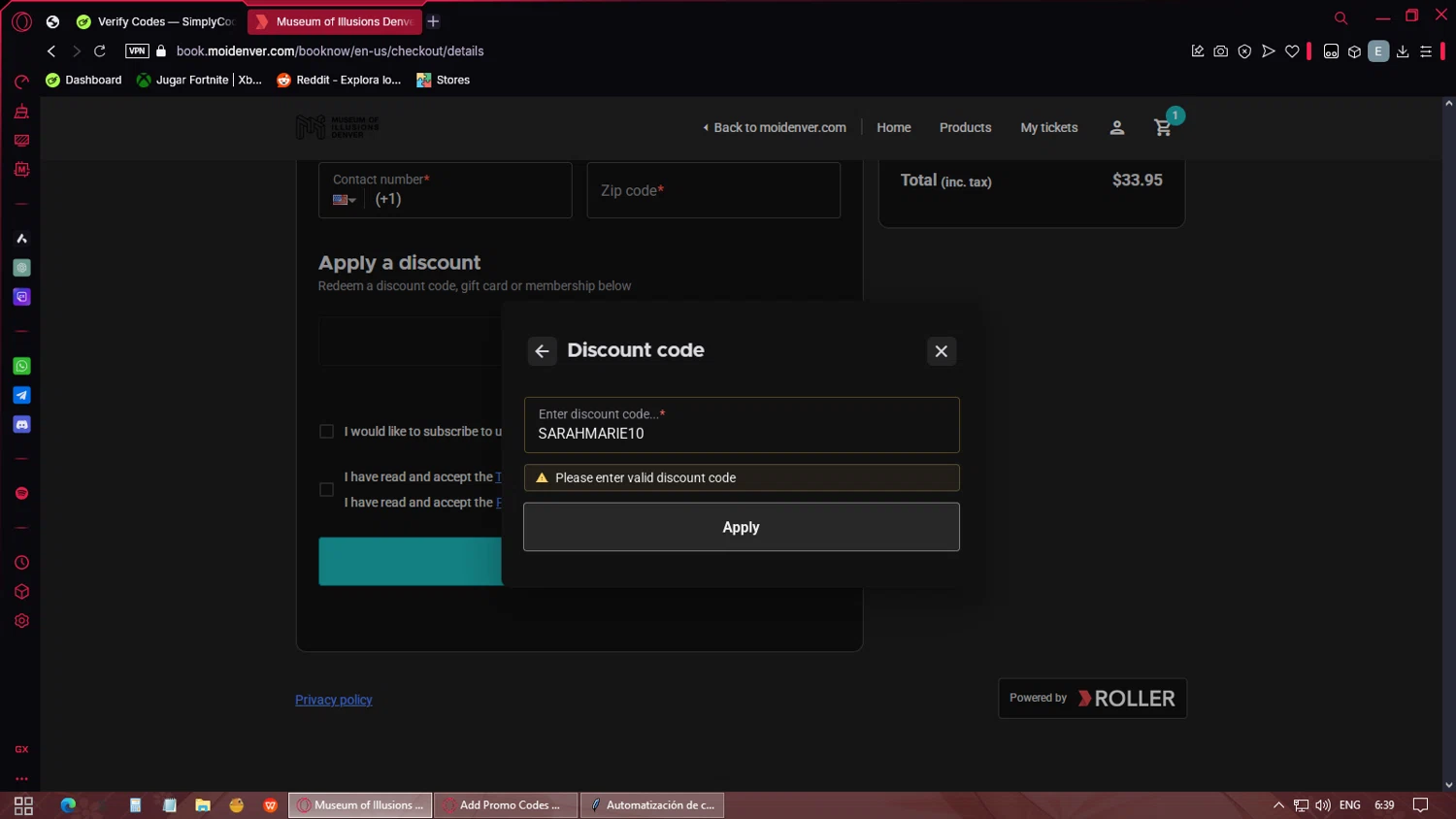Open the Dashboard bookmark

click(83, 80)
